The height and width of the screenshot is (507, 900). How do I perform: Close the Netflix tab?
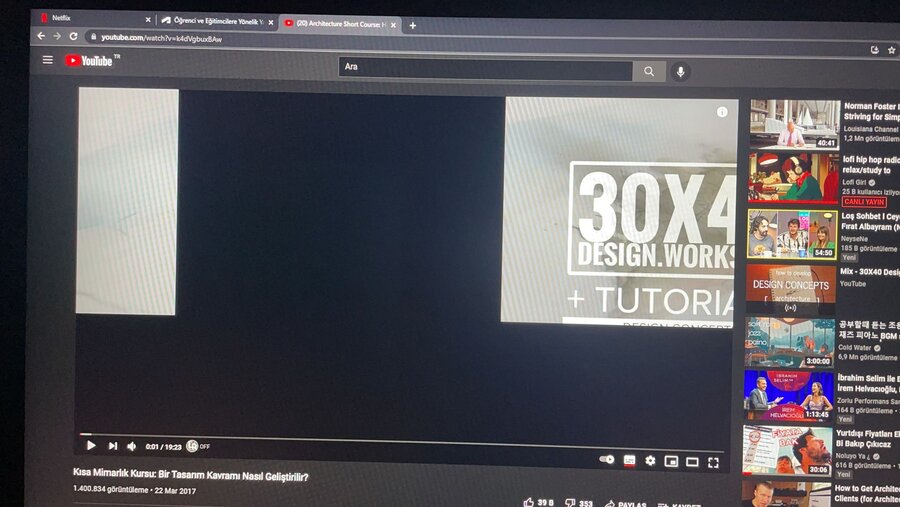[x=148, y=20]
